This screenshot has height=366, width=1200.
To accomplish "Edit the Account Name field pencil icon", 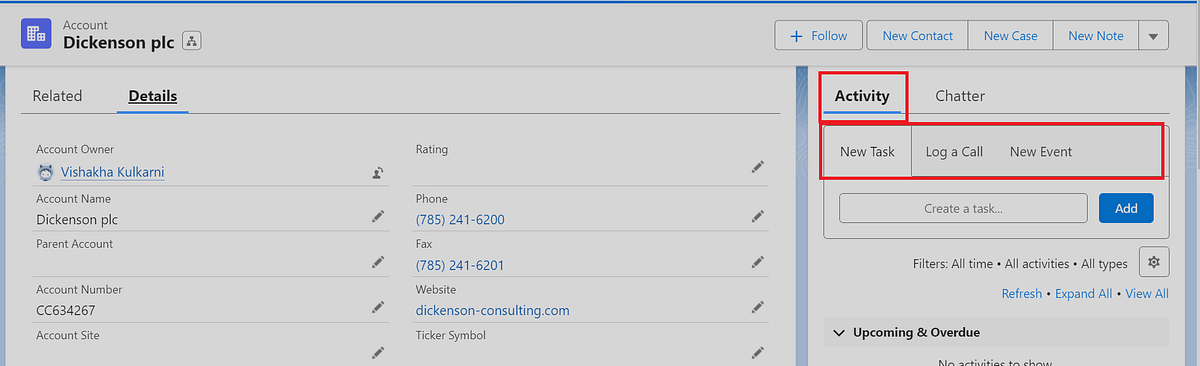I will [377, 216].
